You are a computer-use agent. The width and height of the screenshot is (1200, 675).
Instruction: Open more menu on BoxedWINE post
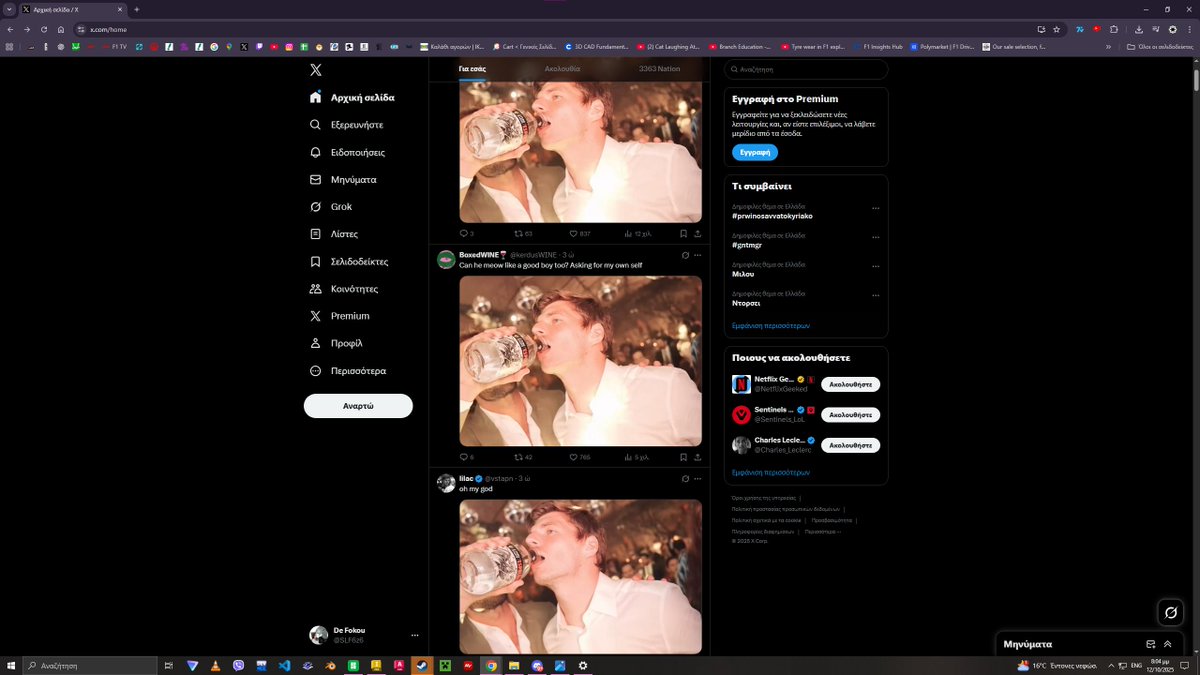click(697, 255)
